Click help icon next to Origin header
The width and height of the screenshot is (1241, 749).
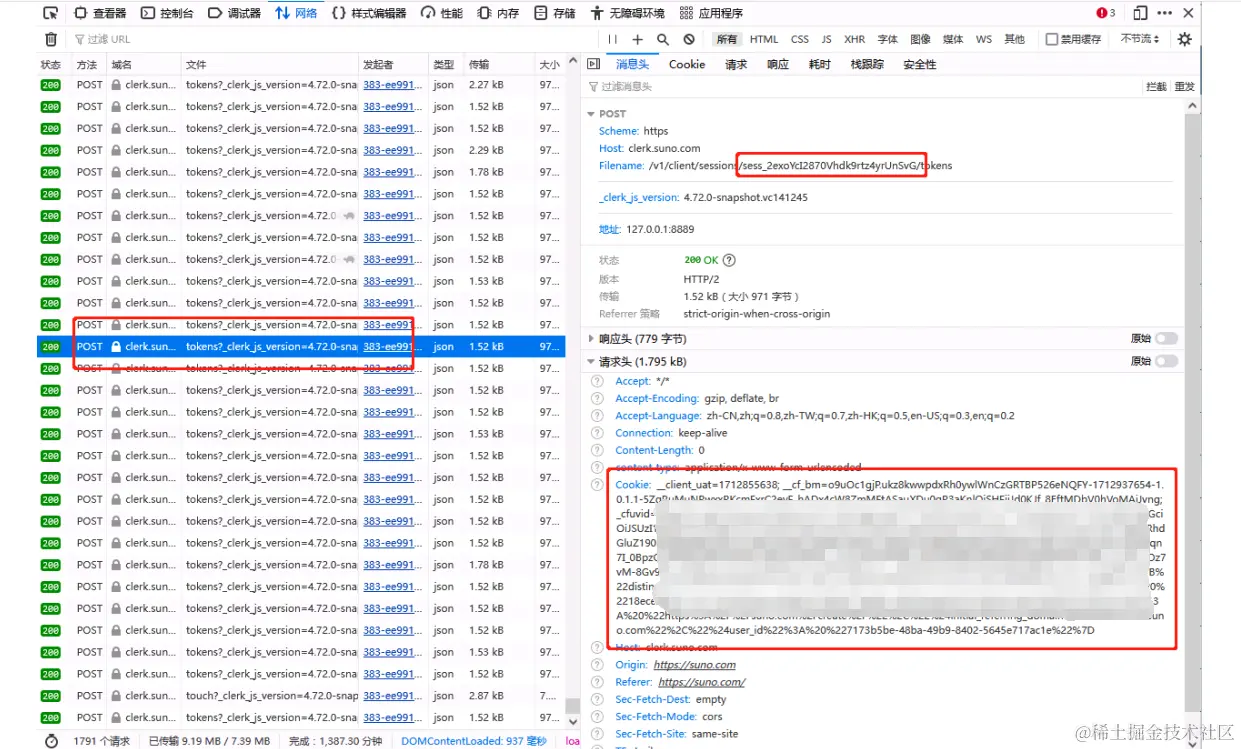coord(597,665)
